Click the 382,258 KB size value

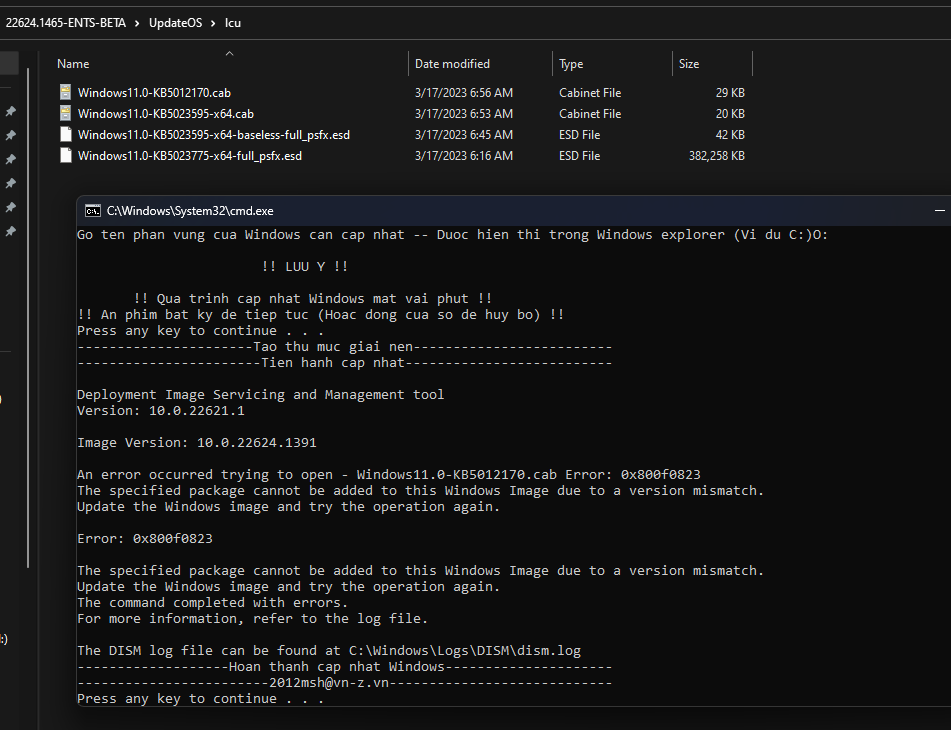pos(716,156)
